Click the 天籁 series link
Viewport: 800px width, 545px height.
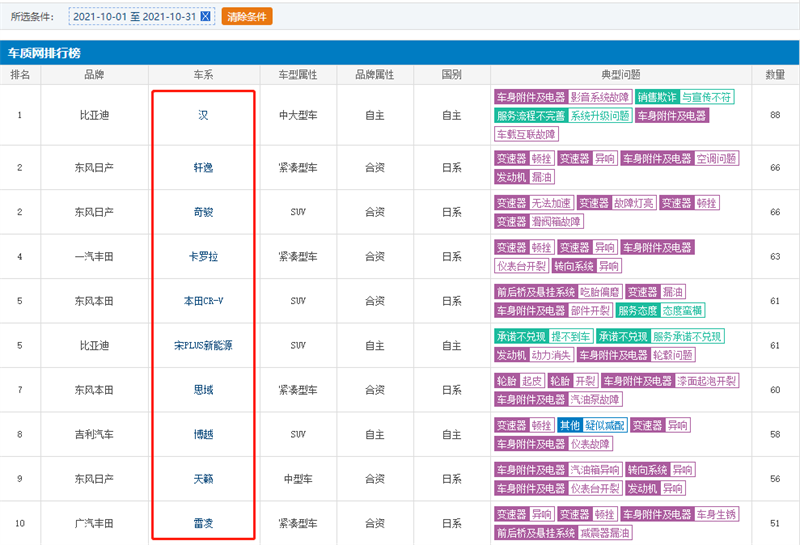[204, 479]
